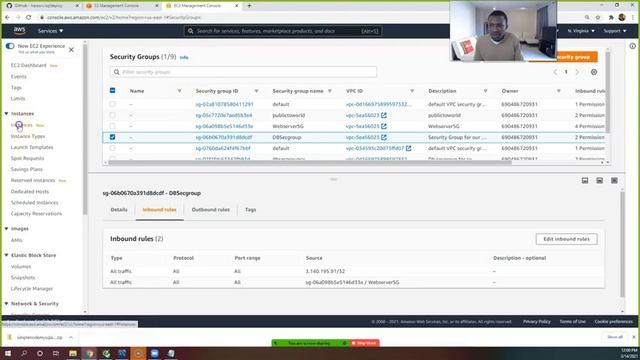Select the publictoworld group checkbox

click(113, 115)
